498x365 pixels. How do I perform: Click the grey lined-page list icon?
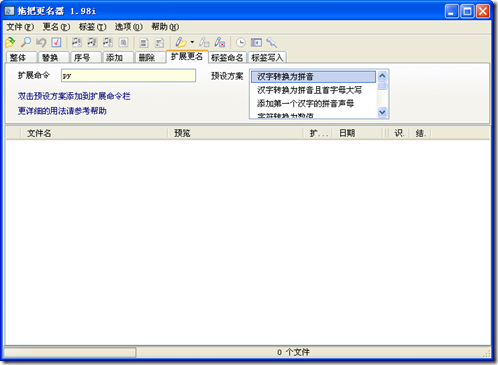click(x=144, y=42)
